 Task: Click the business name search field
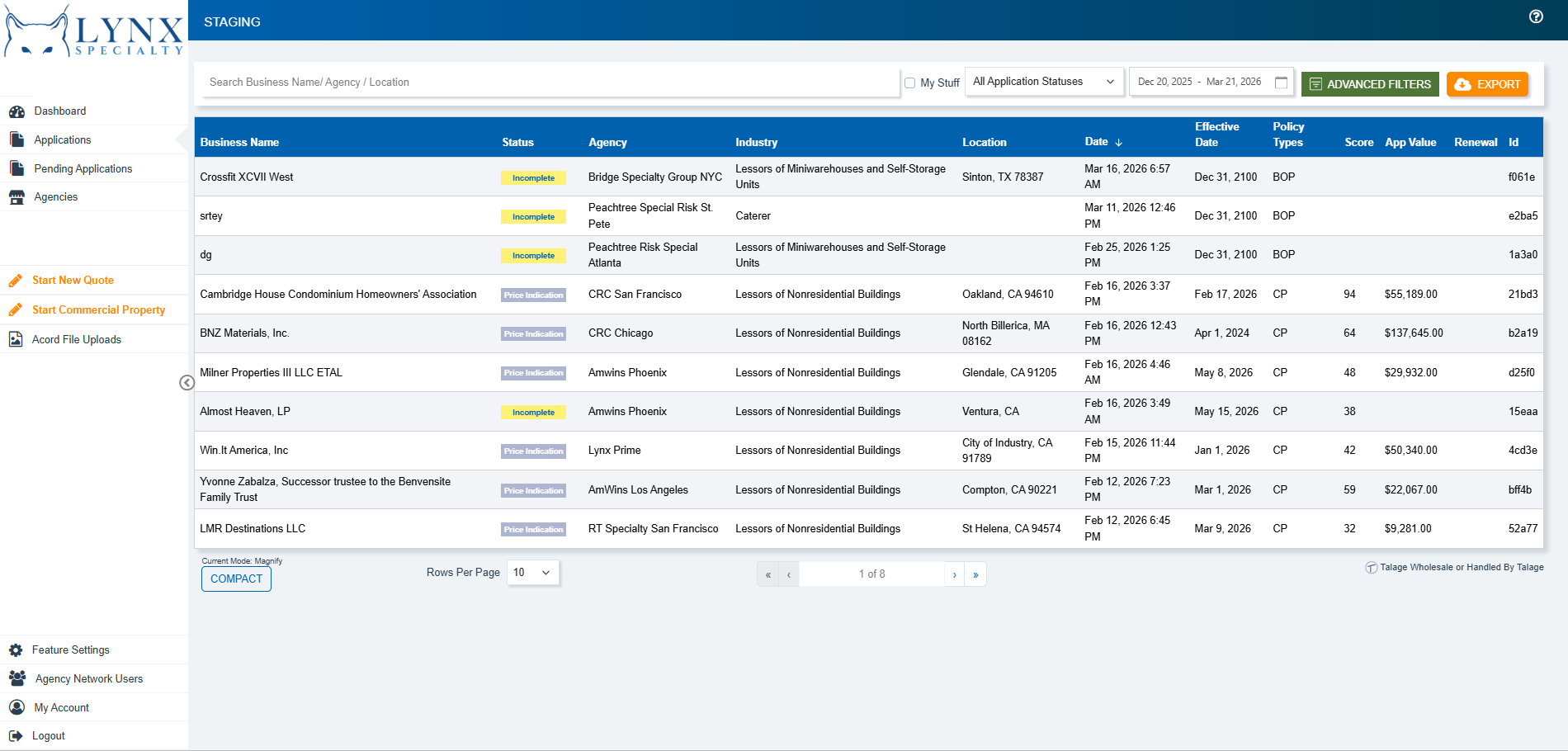550,83
